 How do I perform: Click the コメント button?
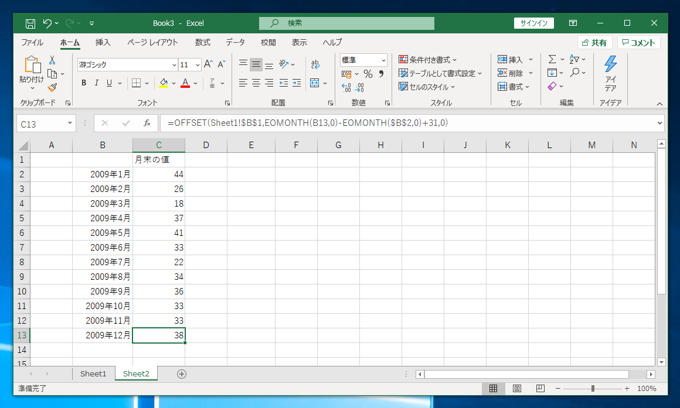pyautogui.click(x=638, y=42)
